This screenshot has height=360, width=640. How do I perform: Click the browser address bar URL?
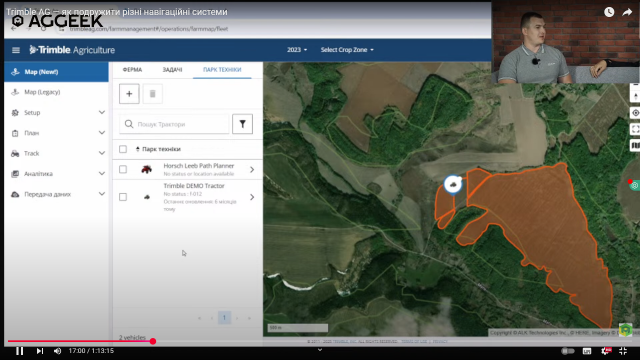tap(149, 29)
